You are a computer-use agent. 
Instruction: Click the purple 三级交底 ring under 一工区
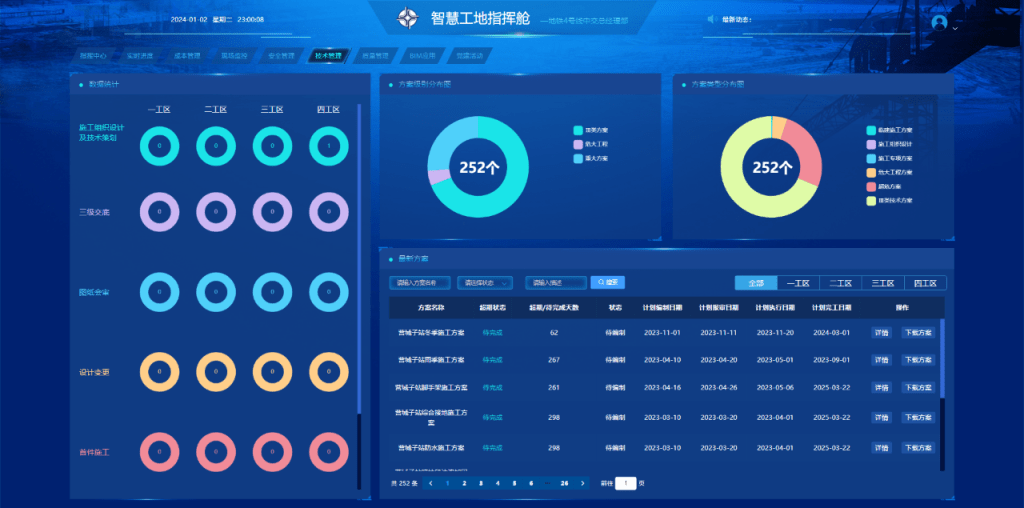tap(160, 212)
